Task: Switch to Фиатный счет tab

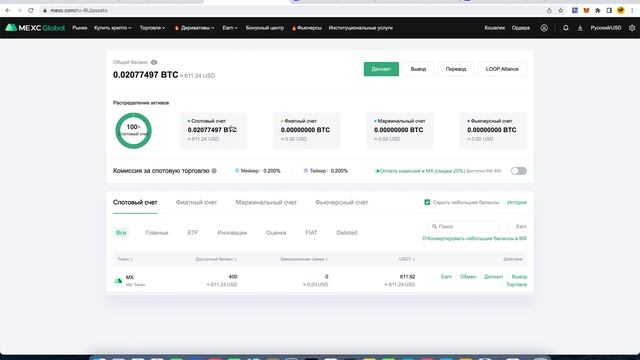Action: pyautogui.click(x=196, y=202)
